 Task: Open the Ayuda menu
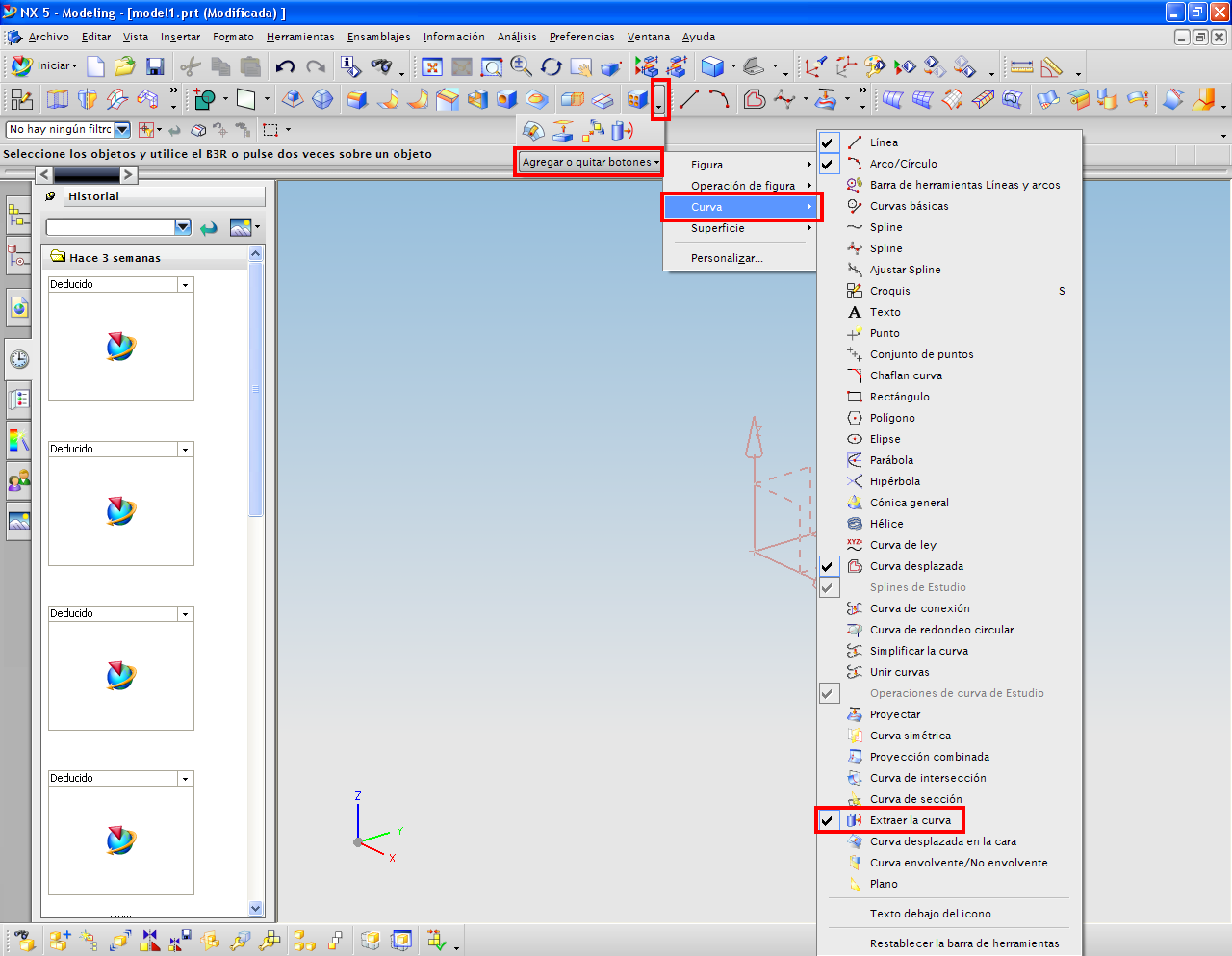(x=699, y=37)
